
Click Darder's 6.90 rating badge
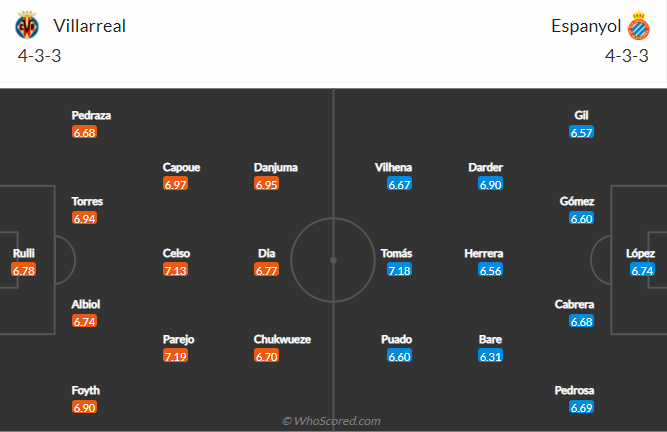tap(490, 185)
